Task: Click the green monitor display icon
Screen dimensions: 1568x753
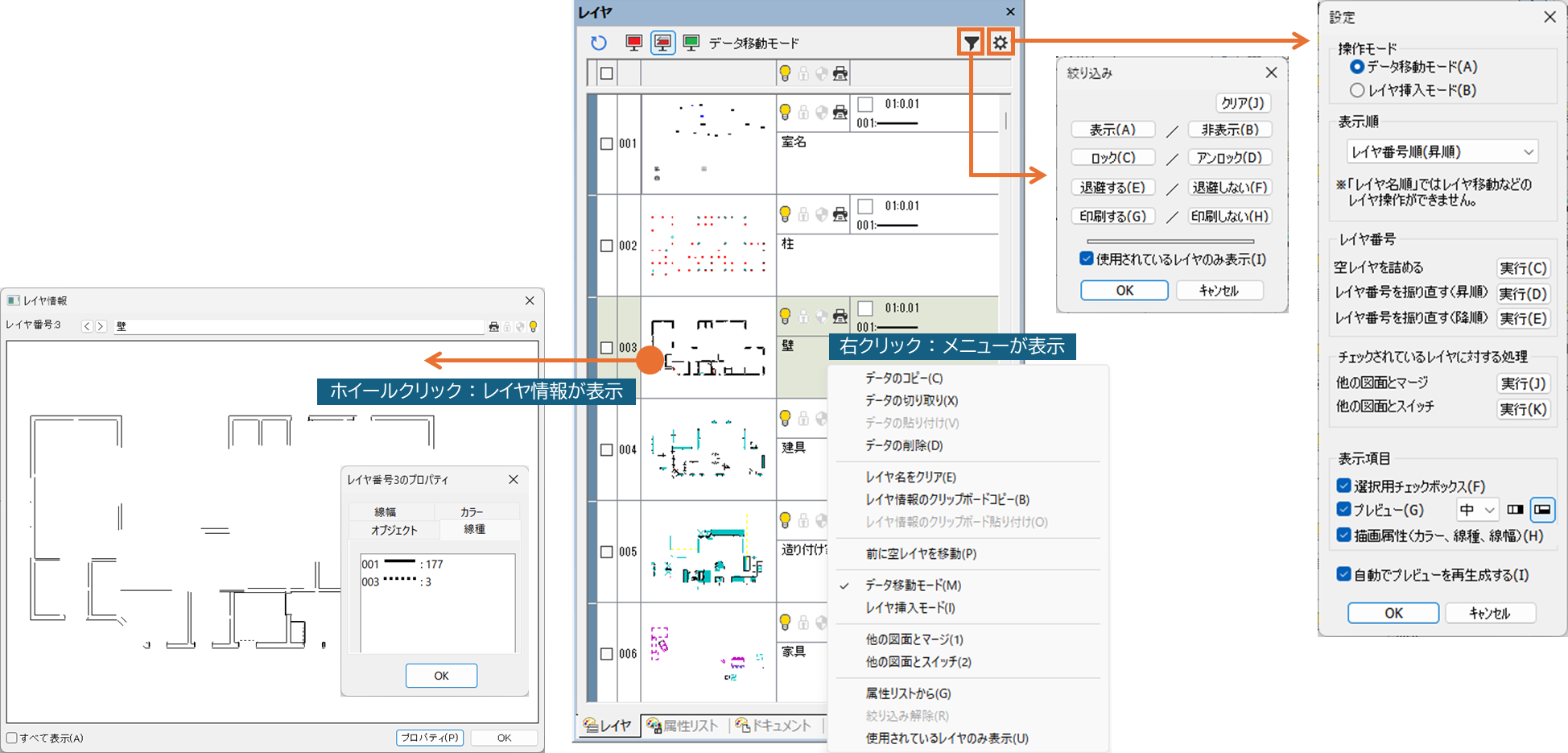Action: 691,43
